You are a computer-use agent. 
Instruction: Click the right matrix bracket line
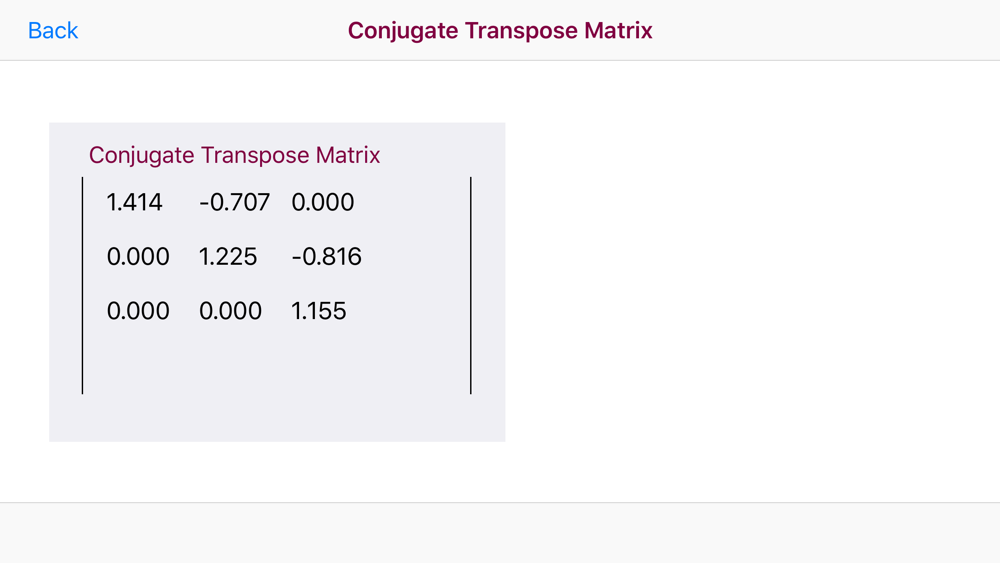click(471, 286)
